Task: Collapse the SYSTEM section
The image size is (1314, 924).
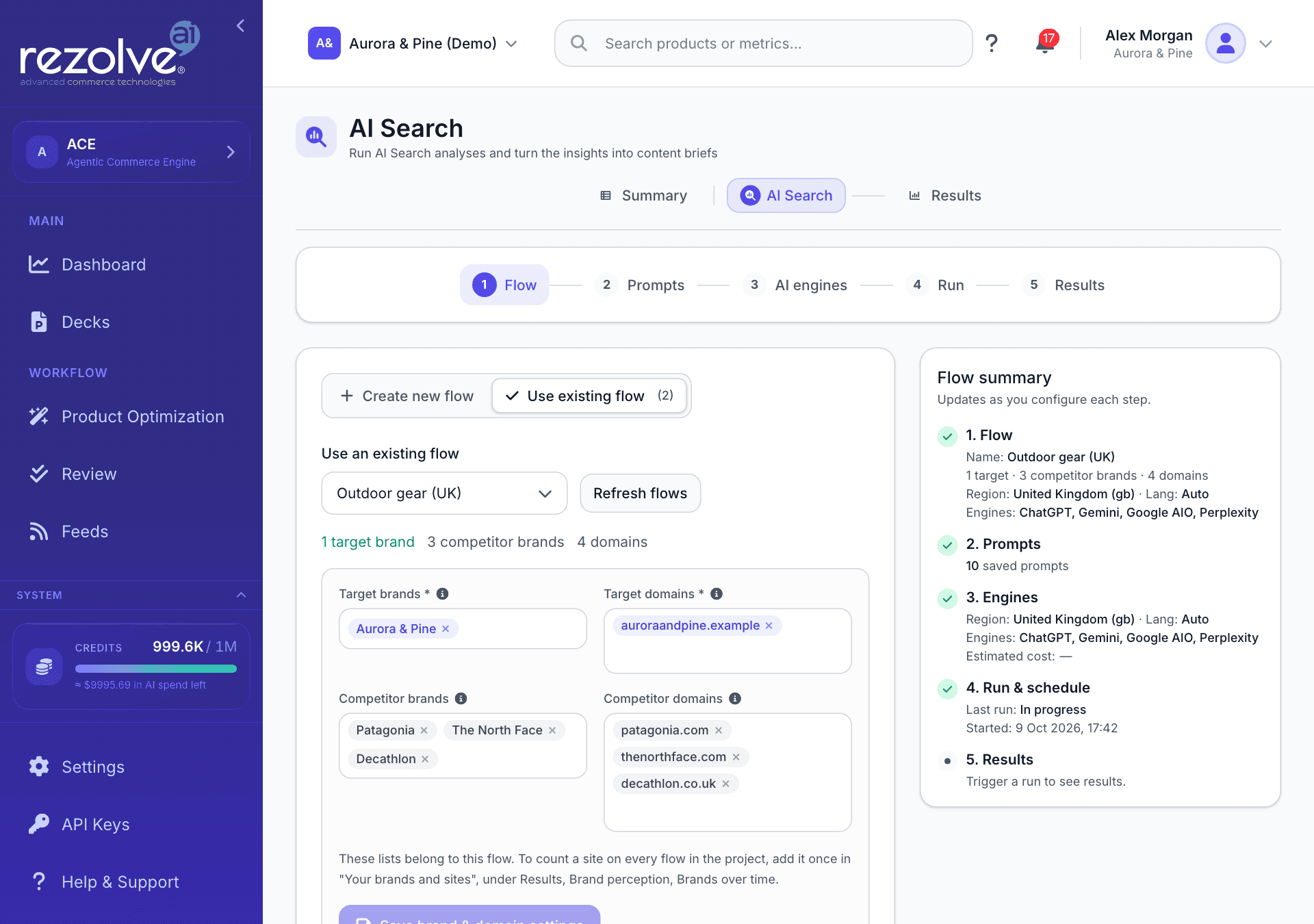Action: pos(241,595)
